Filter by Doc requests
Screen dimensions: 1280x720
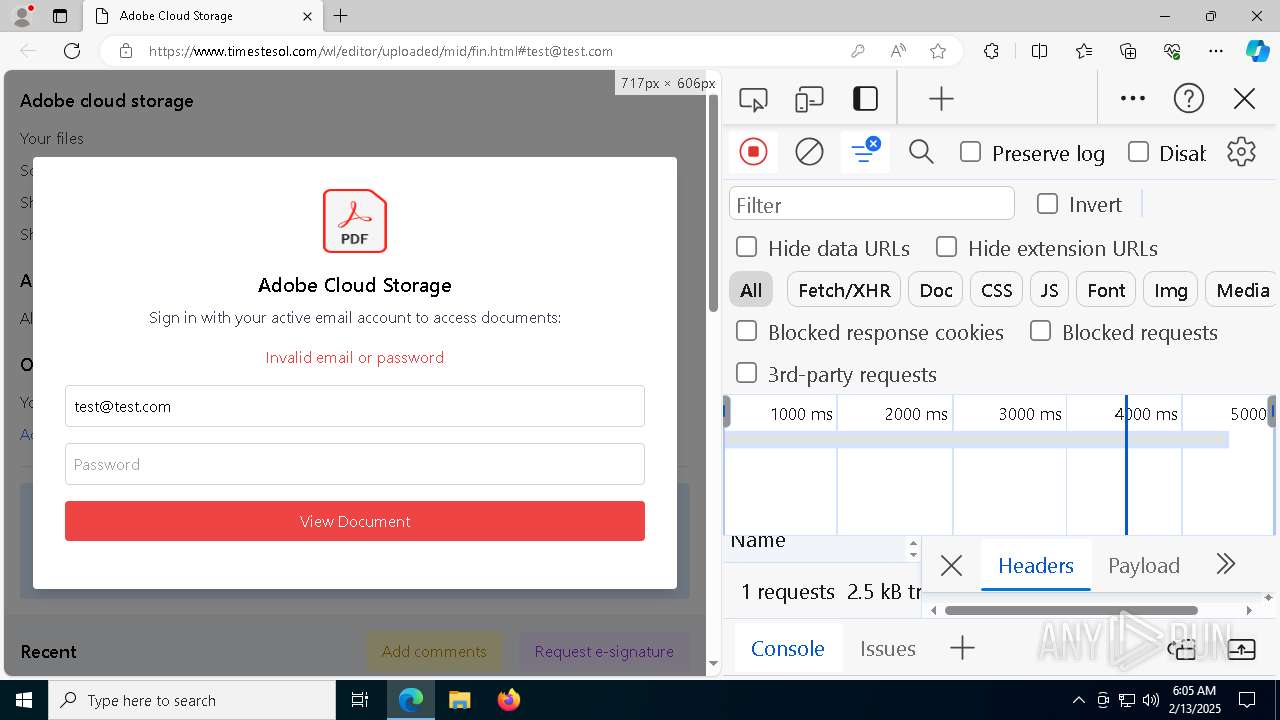coord(936,290)
